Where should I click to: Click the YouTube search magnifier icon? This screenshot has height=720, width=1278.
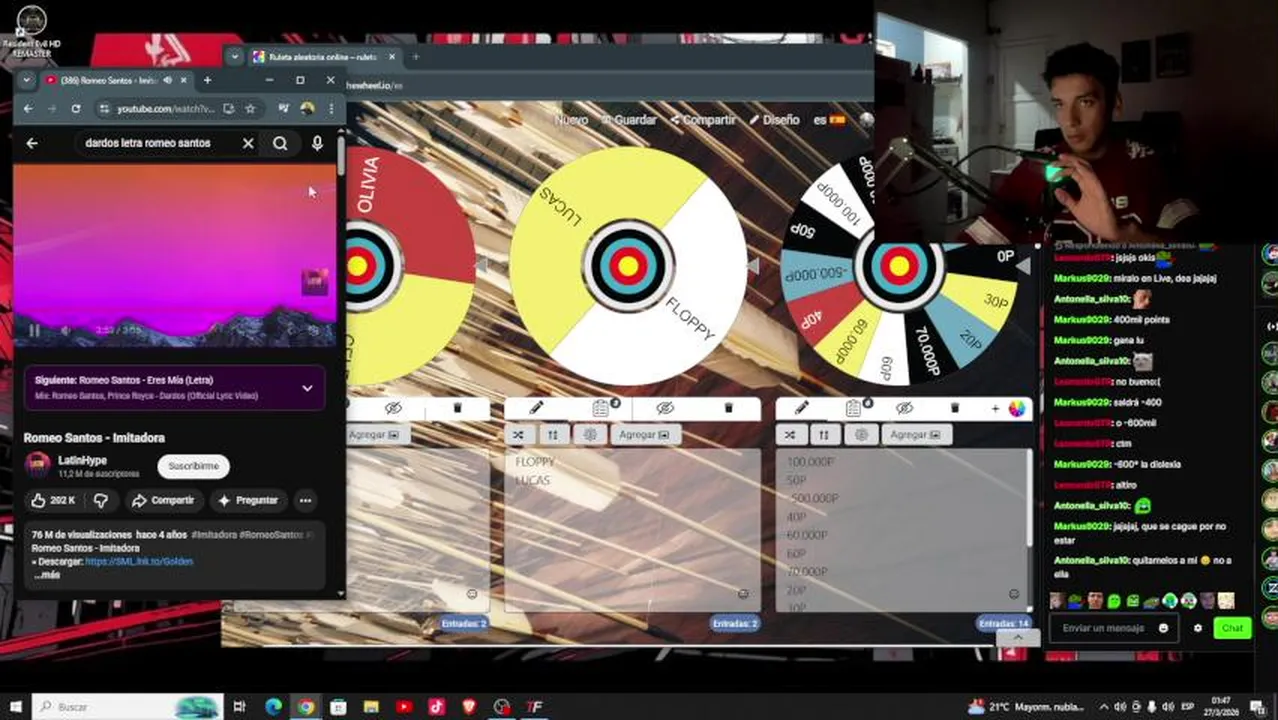point(280,143)
